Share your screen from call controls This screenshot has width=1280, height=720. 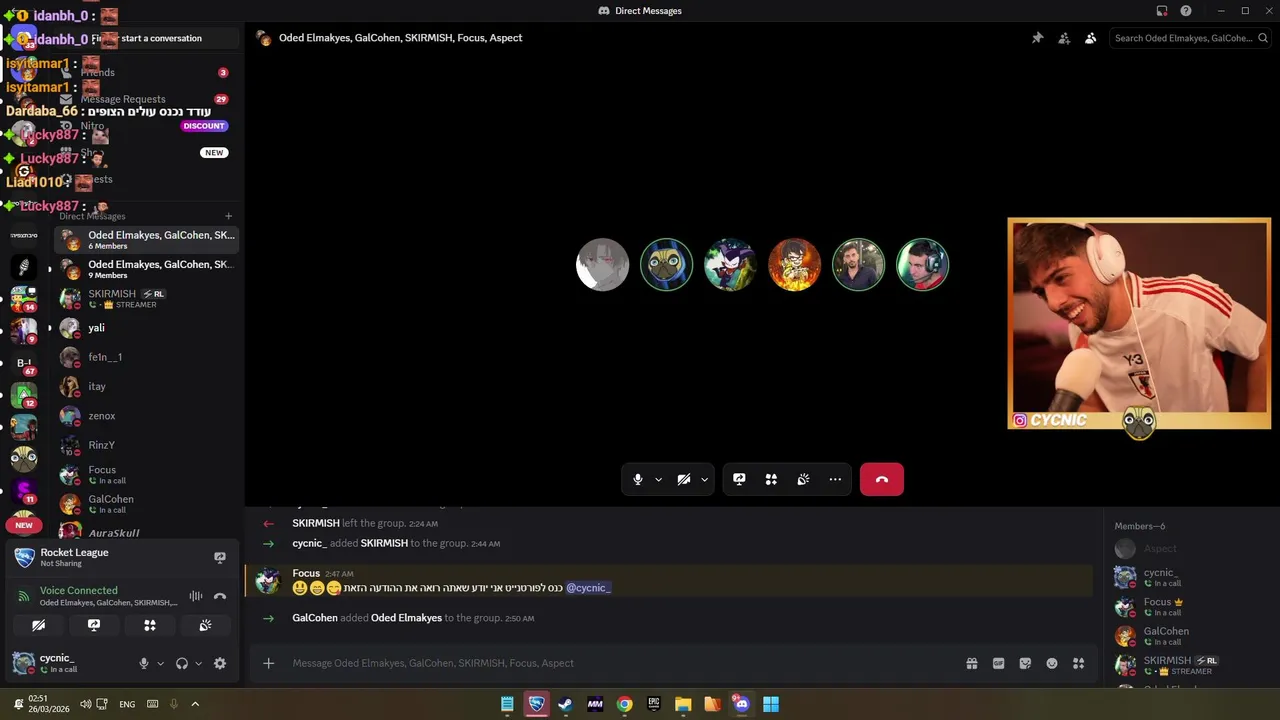pos(739,480)
